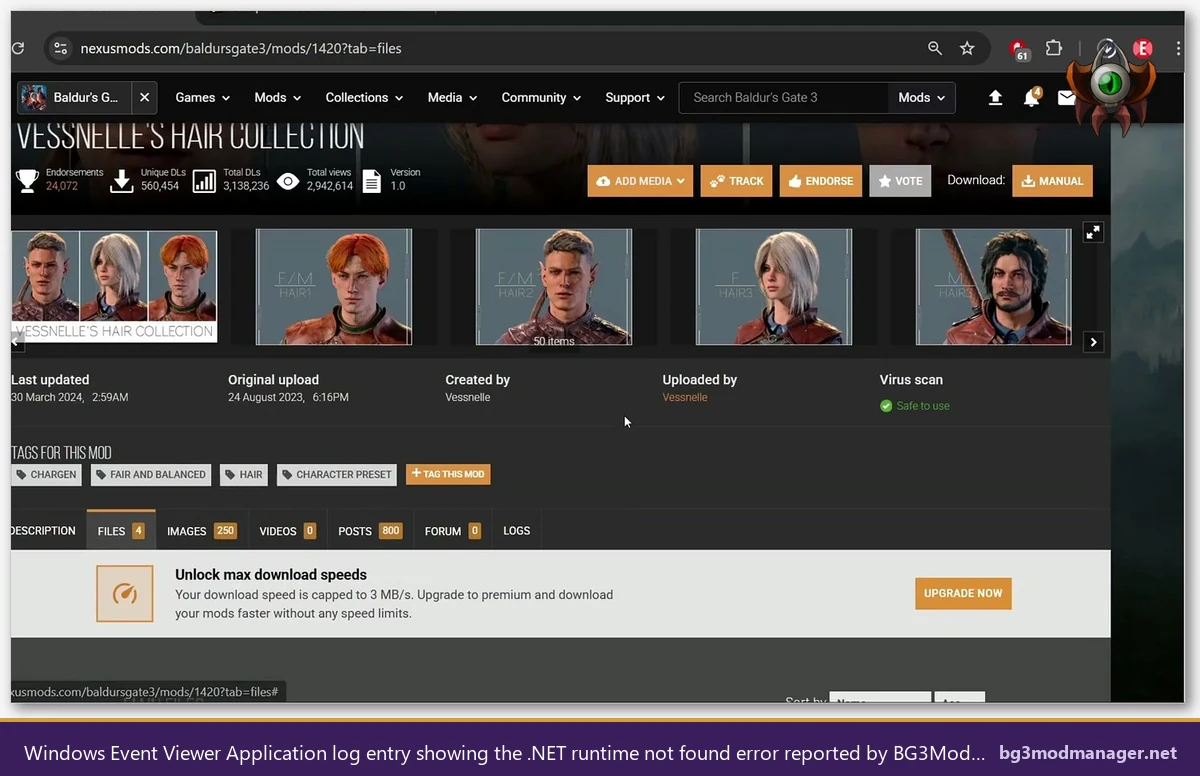This screenshot has height=776, width=1200.
Task: Click the browser reload icon
Action: 18,48
